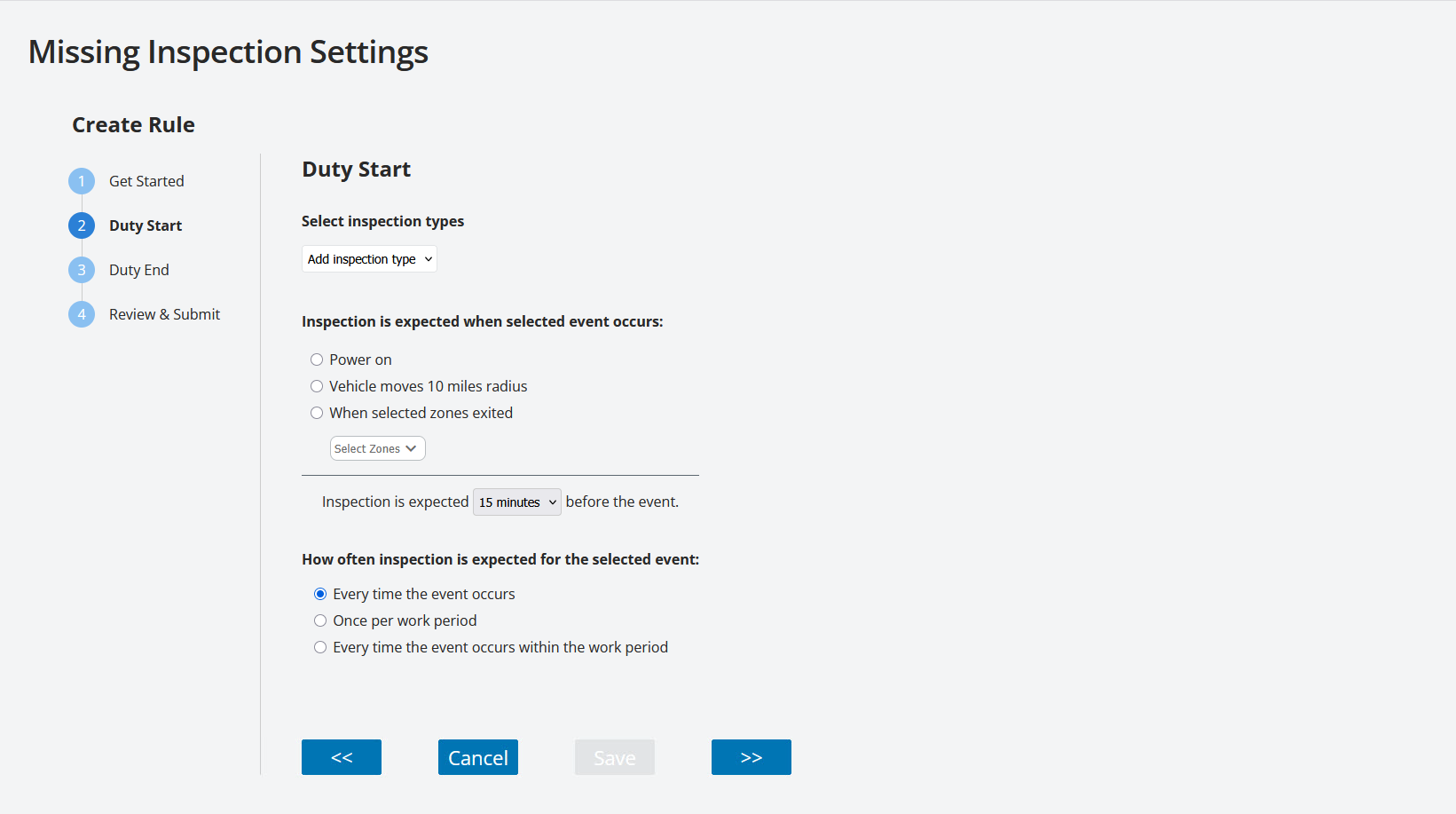The width and height of the screenshot is (1456, 814).
Task: Choose When selected zones exited option
Action: pyautogui.click(x=317, y=413)
